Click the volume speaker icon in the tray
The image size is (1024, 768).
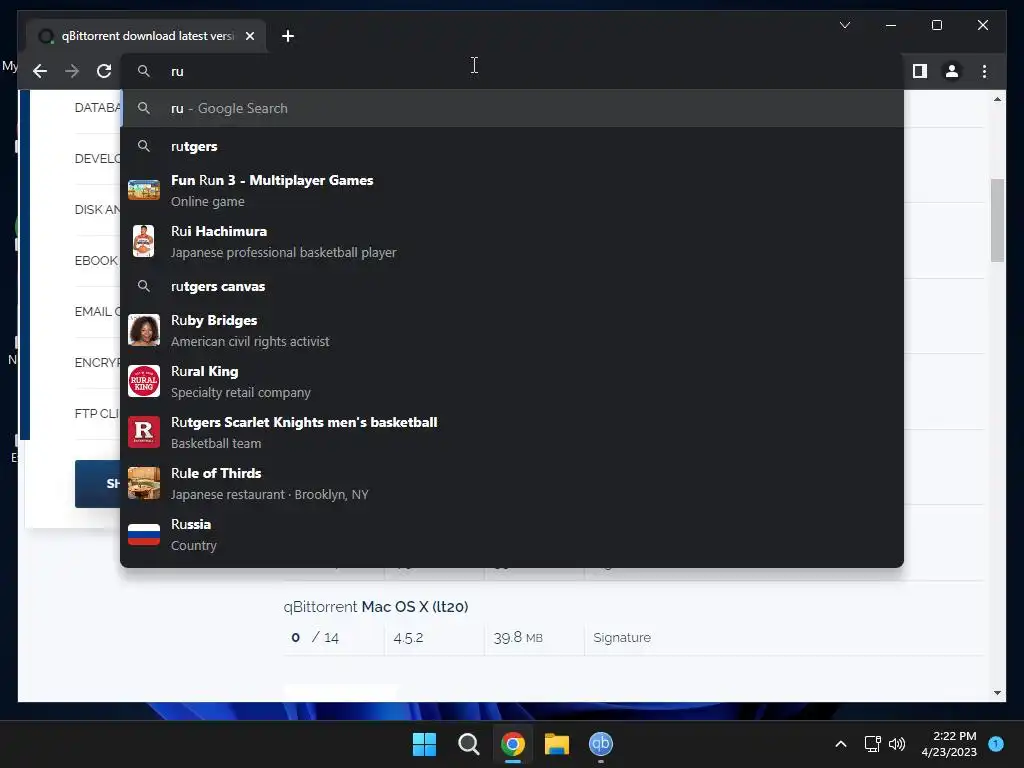[x=897, y=744]
